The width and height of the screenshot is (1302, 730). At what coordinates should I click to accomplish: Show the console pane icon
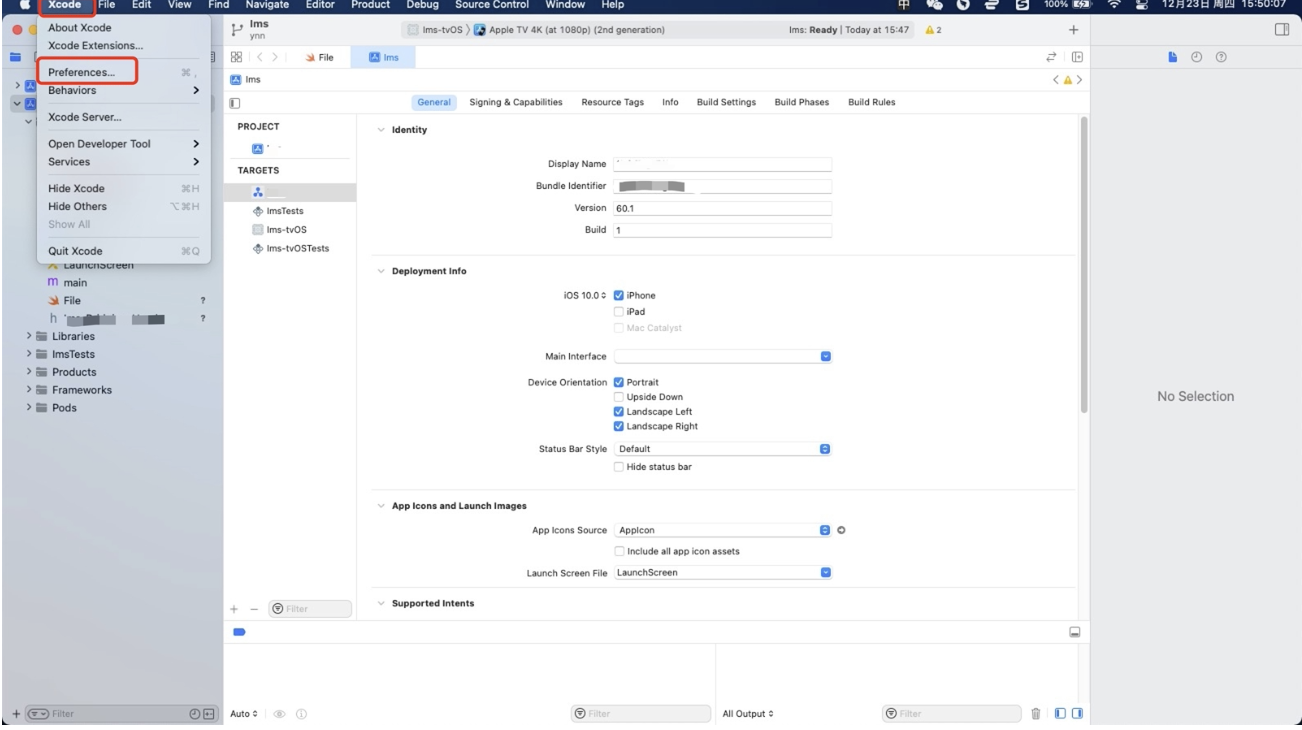(1077, 713)
